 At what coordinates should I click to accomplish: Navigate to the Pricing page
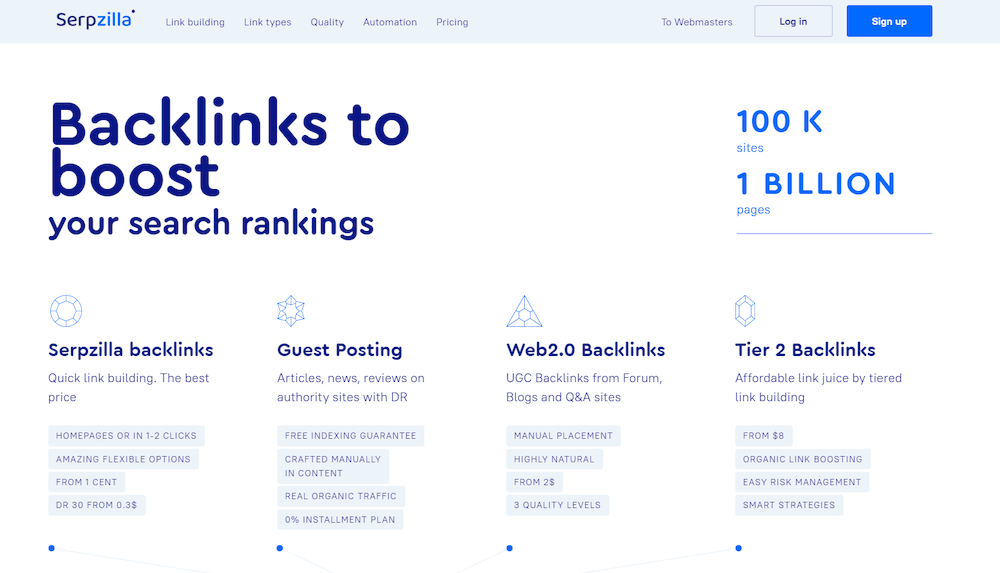[x=452, y=22]
